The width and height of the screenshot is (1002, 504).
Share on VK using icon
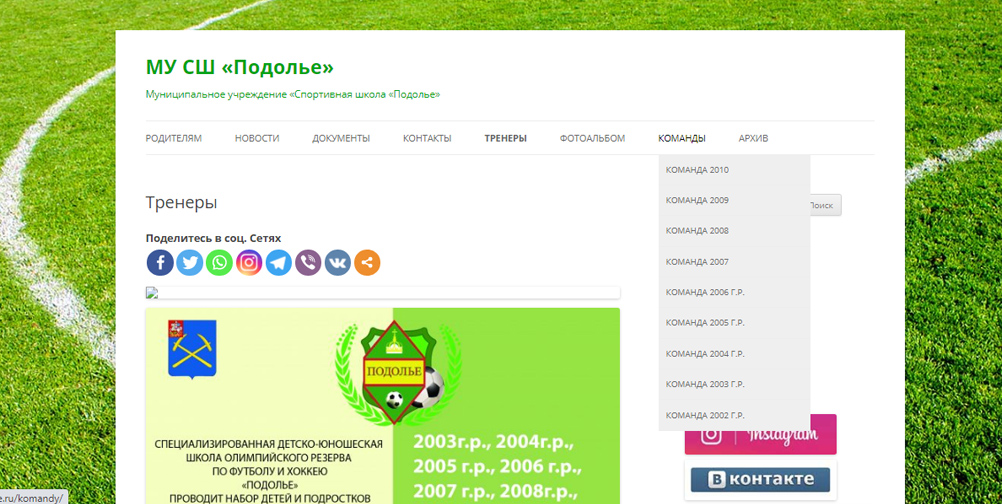[338, 263]
